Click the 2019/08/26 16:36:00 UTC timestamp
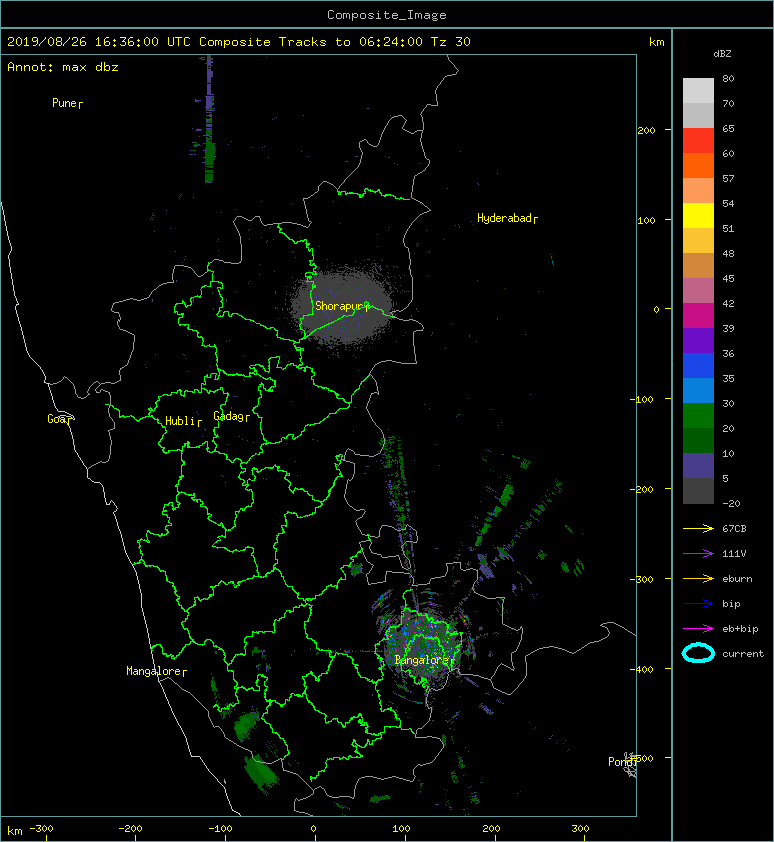The image size is (774, 842). coord(99,42)
